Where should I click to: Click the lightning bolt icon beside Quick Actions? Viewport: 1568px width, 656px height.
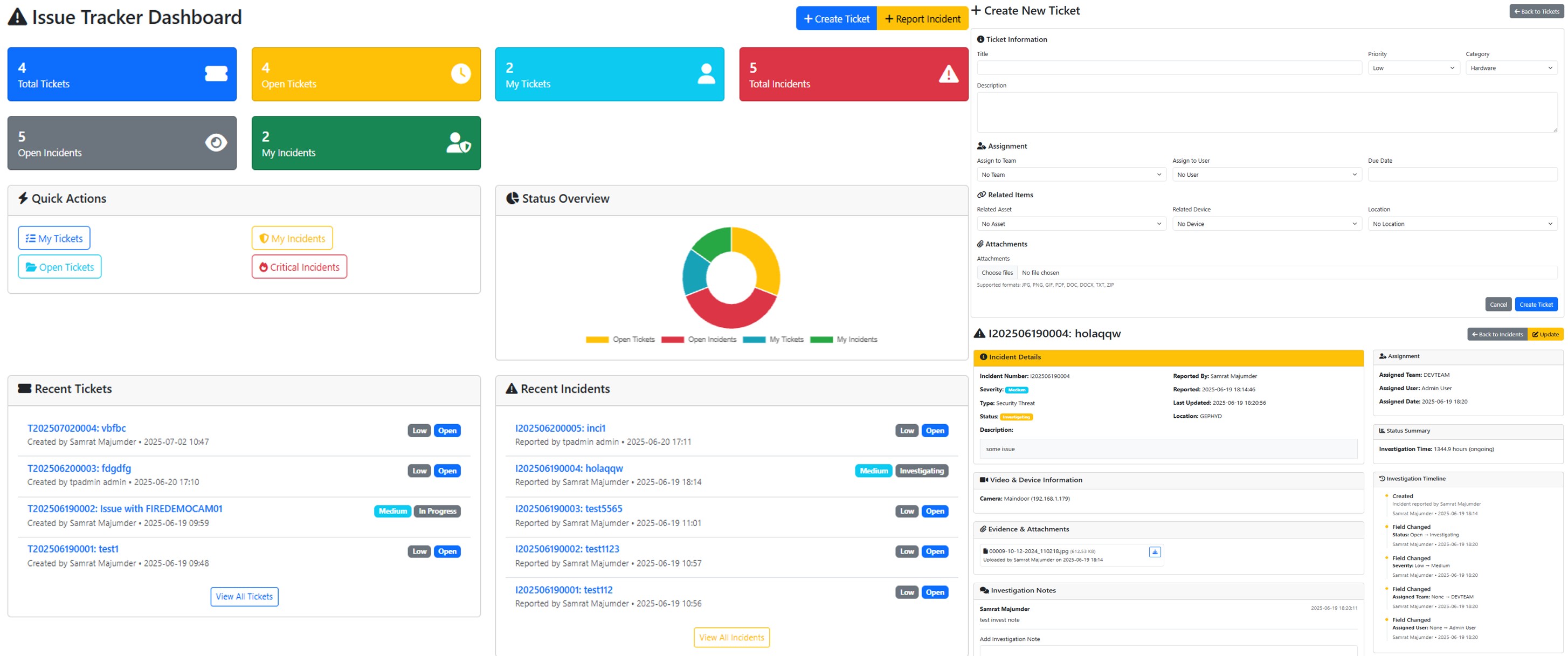point(23,198)
